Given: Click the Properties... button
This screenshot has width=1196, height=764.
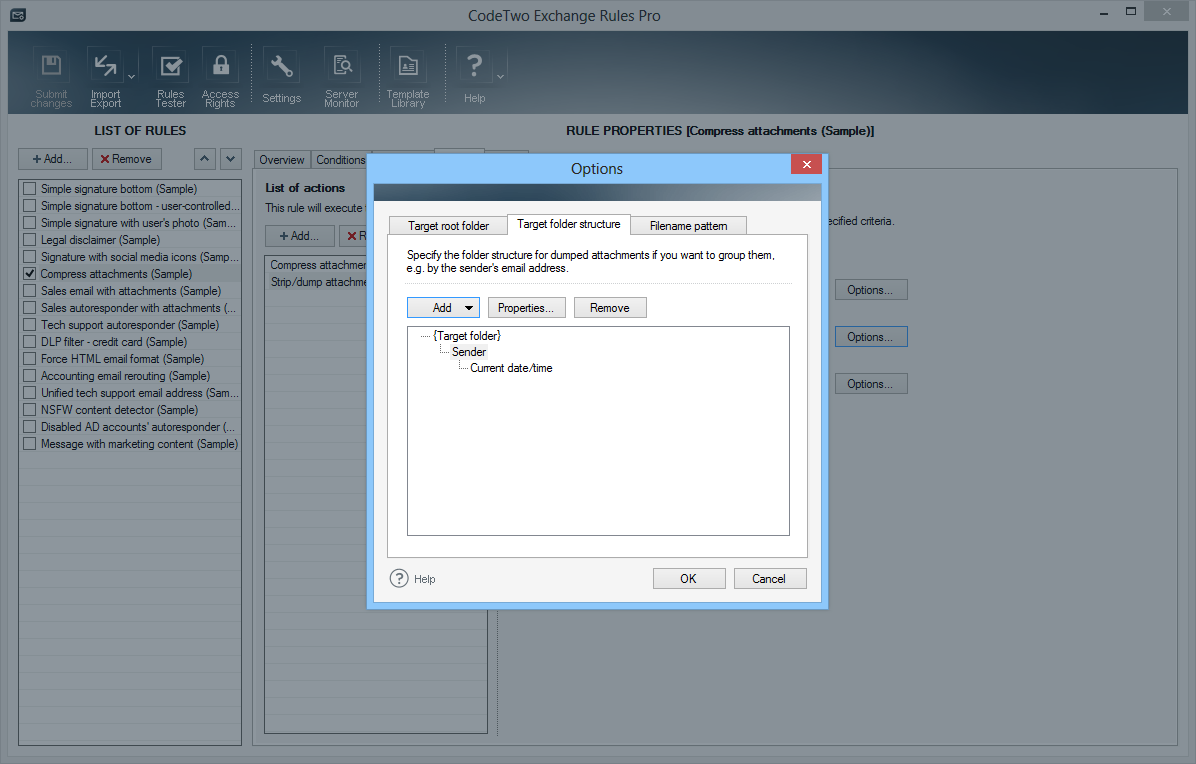Looking at the screenshot, I should pyautogui.click(x=526, y=308).
